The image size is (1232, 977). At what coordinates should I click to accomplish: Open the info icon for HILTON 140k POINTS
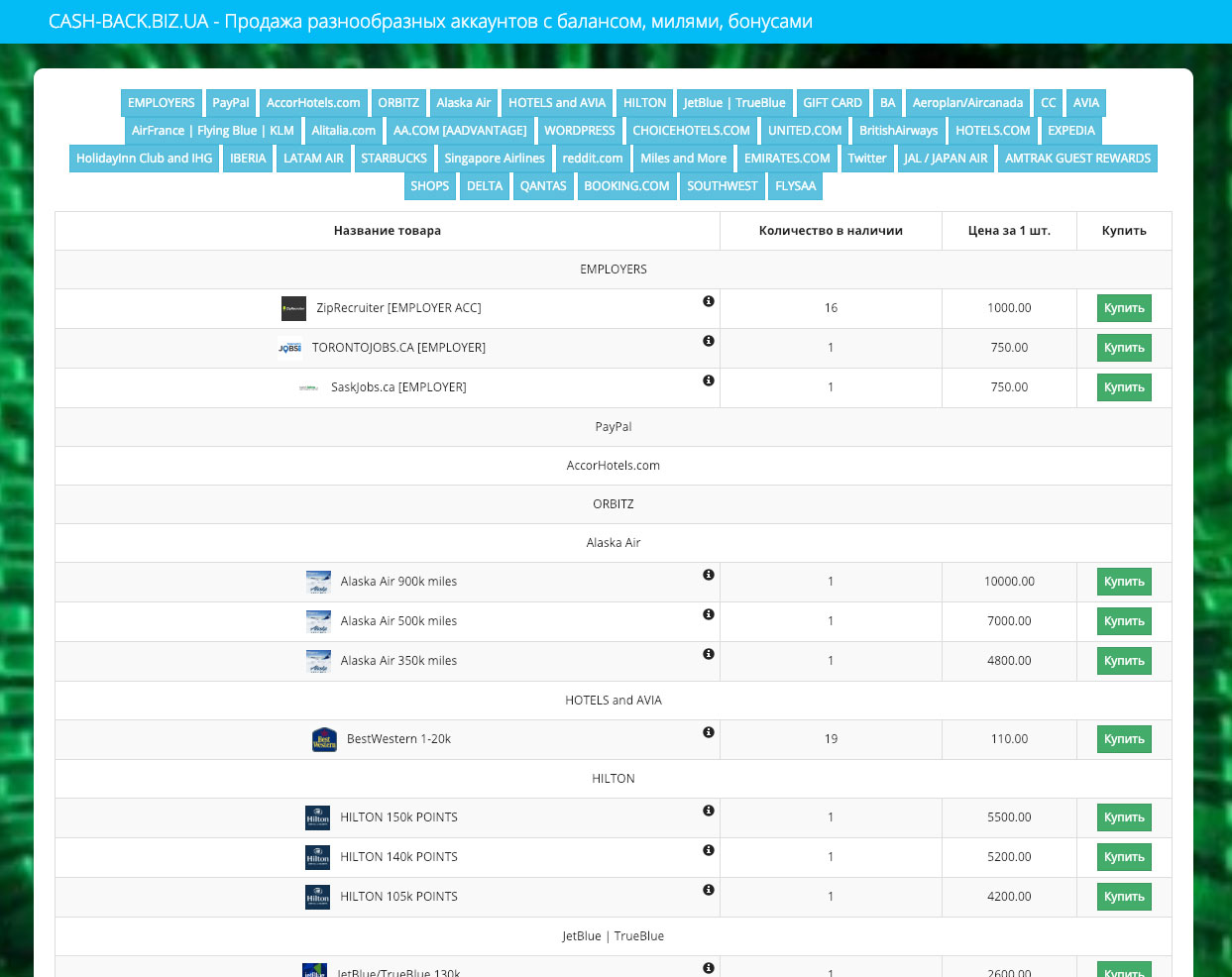709,850
